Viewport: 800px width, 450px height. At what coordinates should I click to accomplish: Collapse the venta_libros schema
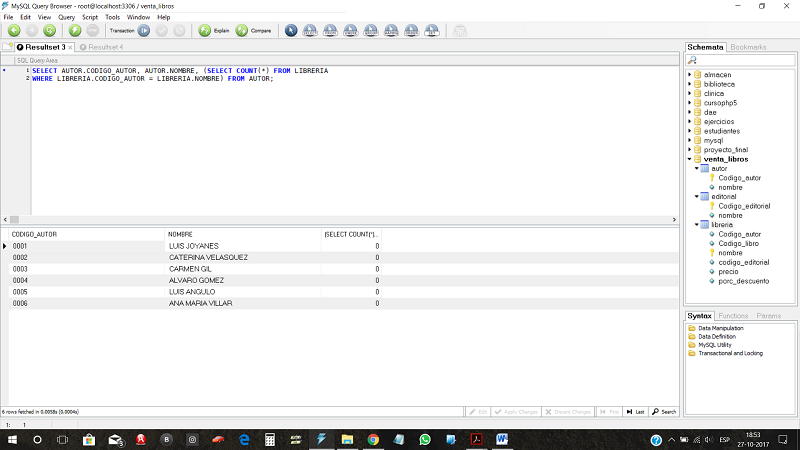coord(690,159)
